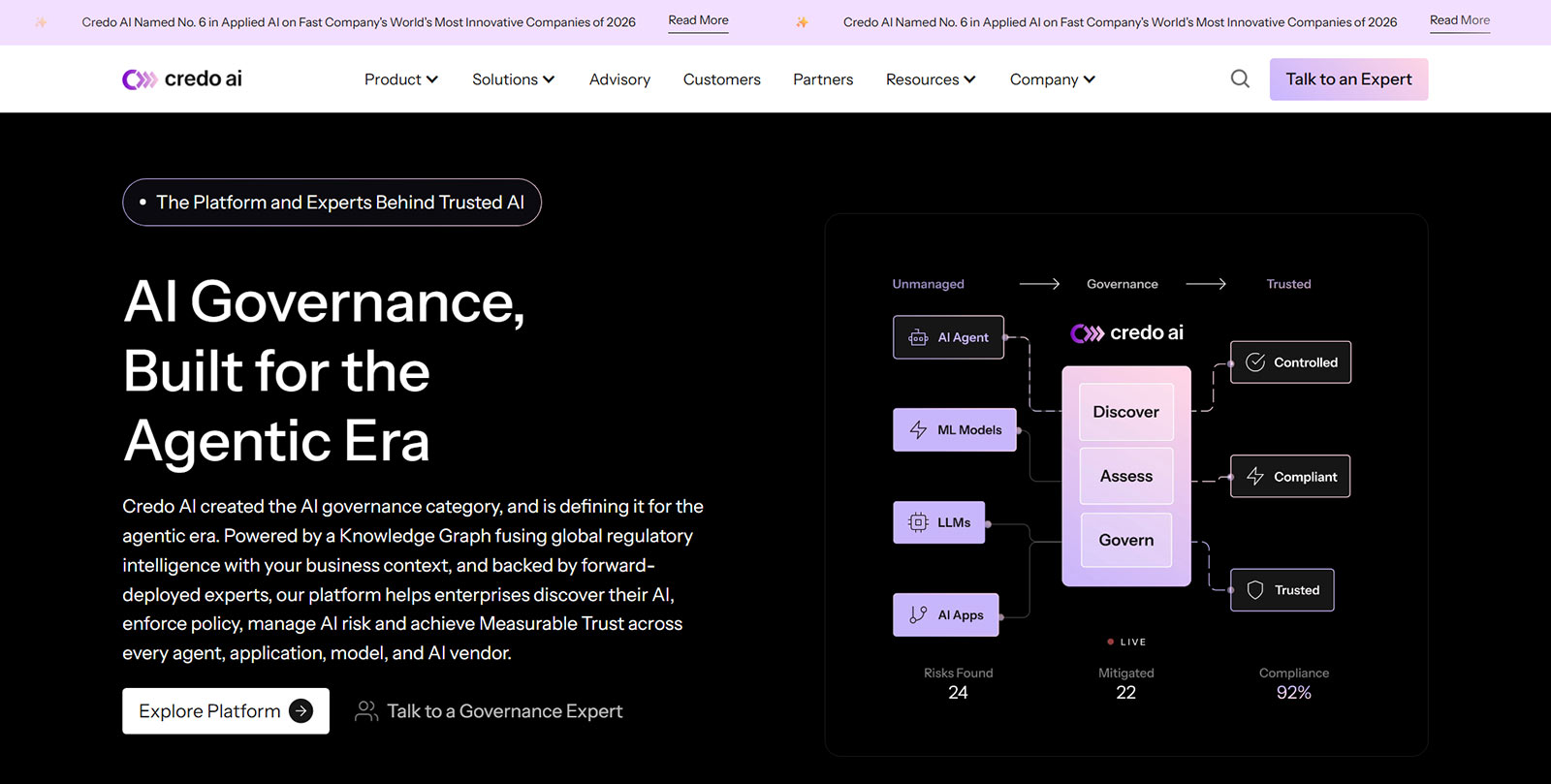Click the Governance column label

click(1123, 284)
